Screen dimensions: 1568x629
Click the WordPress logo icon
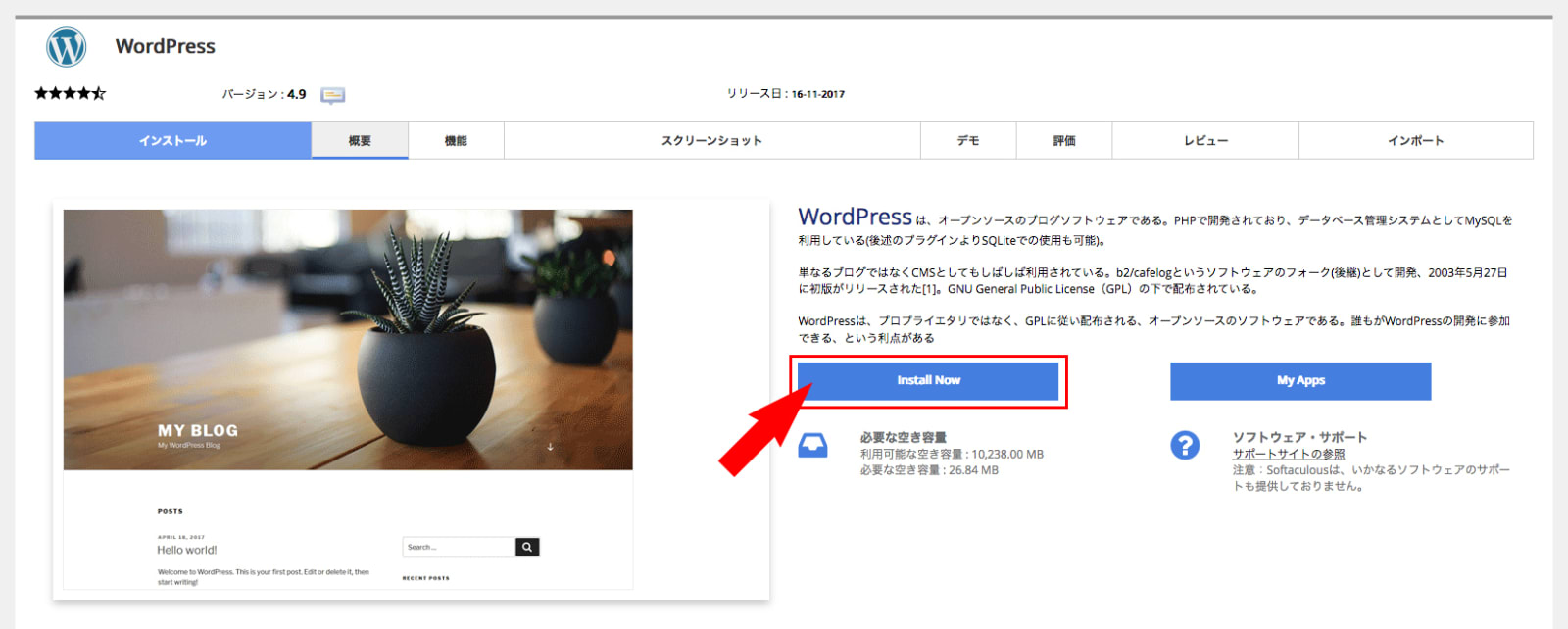tap(67, 46)
